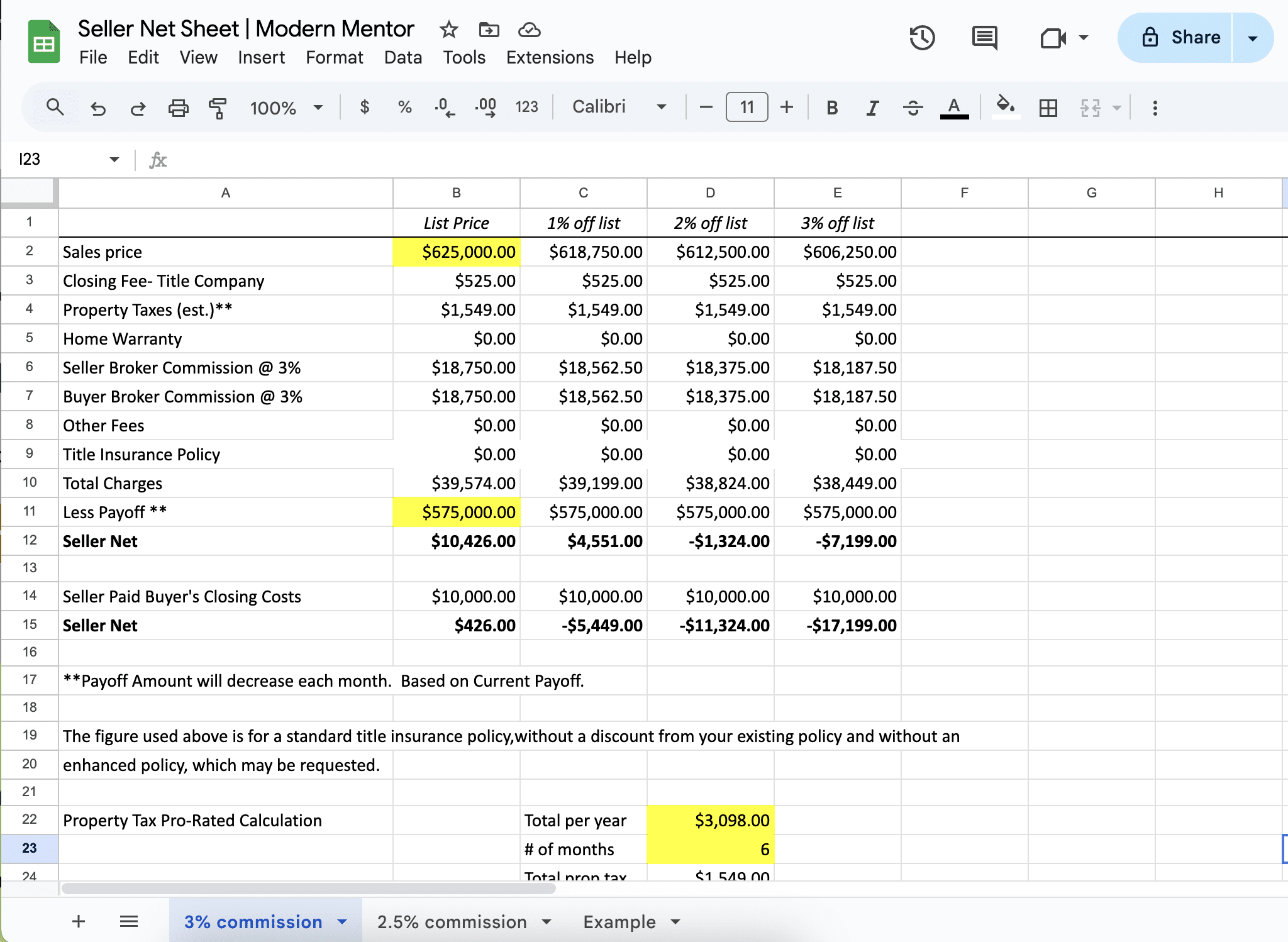Open the Share button dropdown arrow
This screenshot has width=1288, height=942.
coord(1252,38)
